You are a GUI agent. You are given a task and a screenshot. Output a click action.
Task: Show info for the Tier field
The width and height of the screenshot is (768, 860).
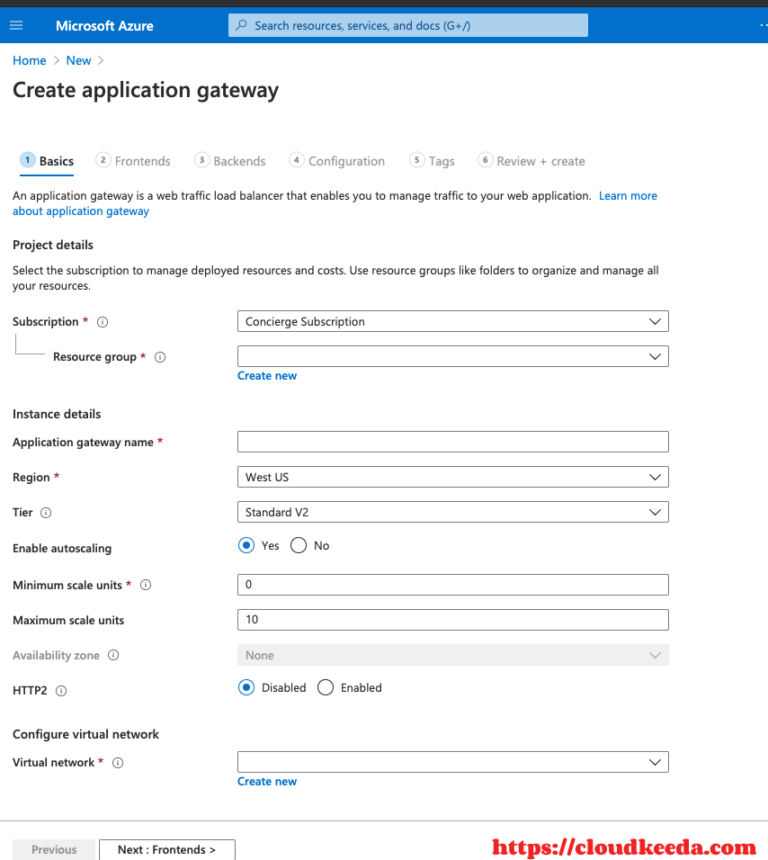[46, 513]
